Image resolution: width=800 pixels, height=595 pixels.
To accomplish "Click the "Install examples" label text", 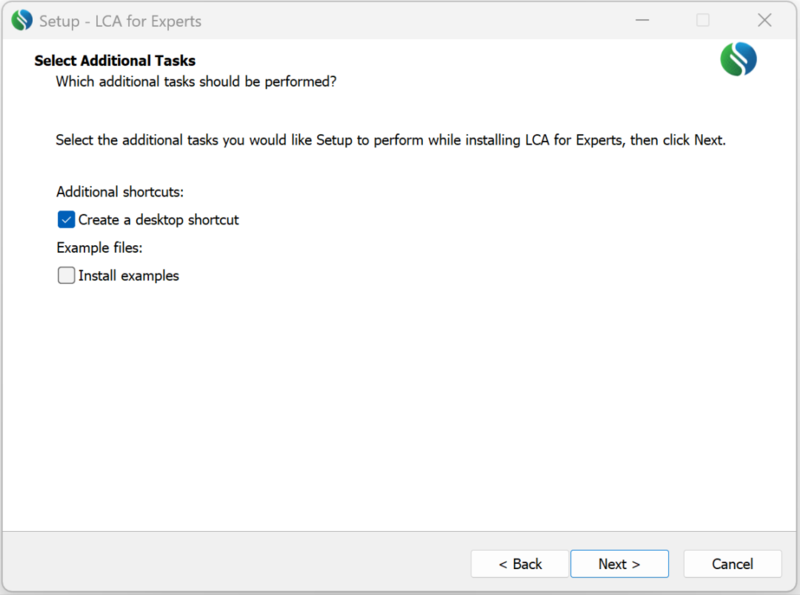I will tap(128, 276).
